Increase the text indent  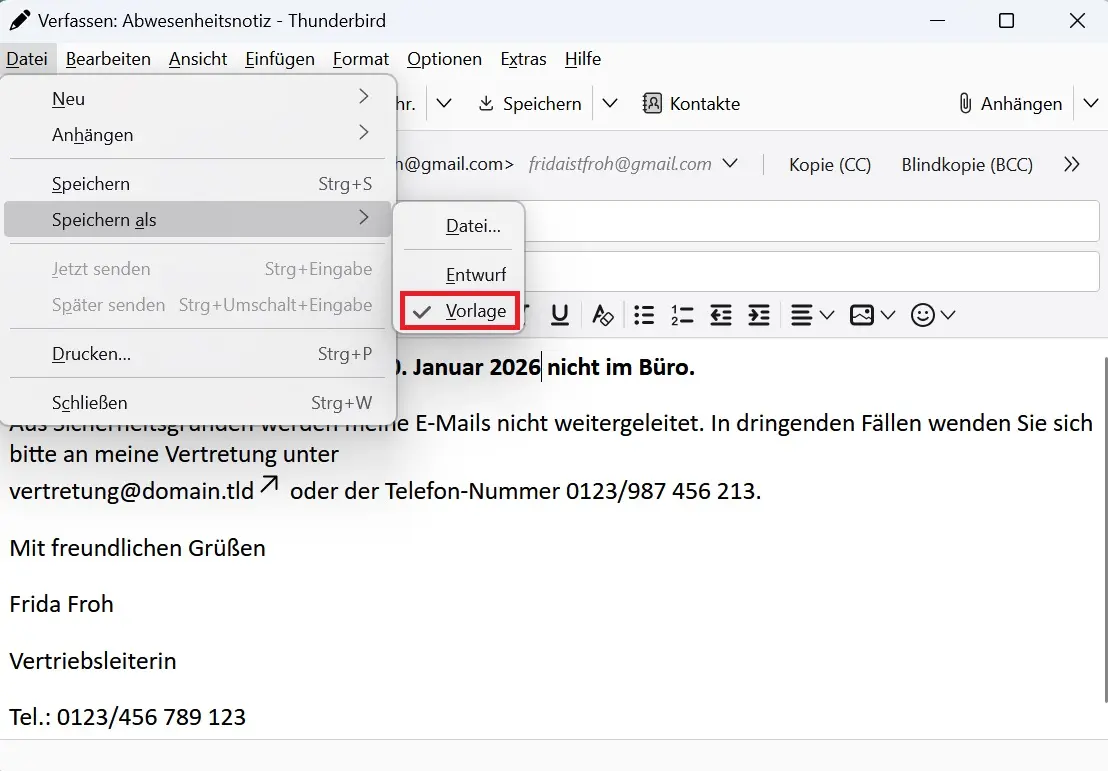(x=759, y=314)
